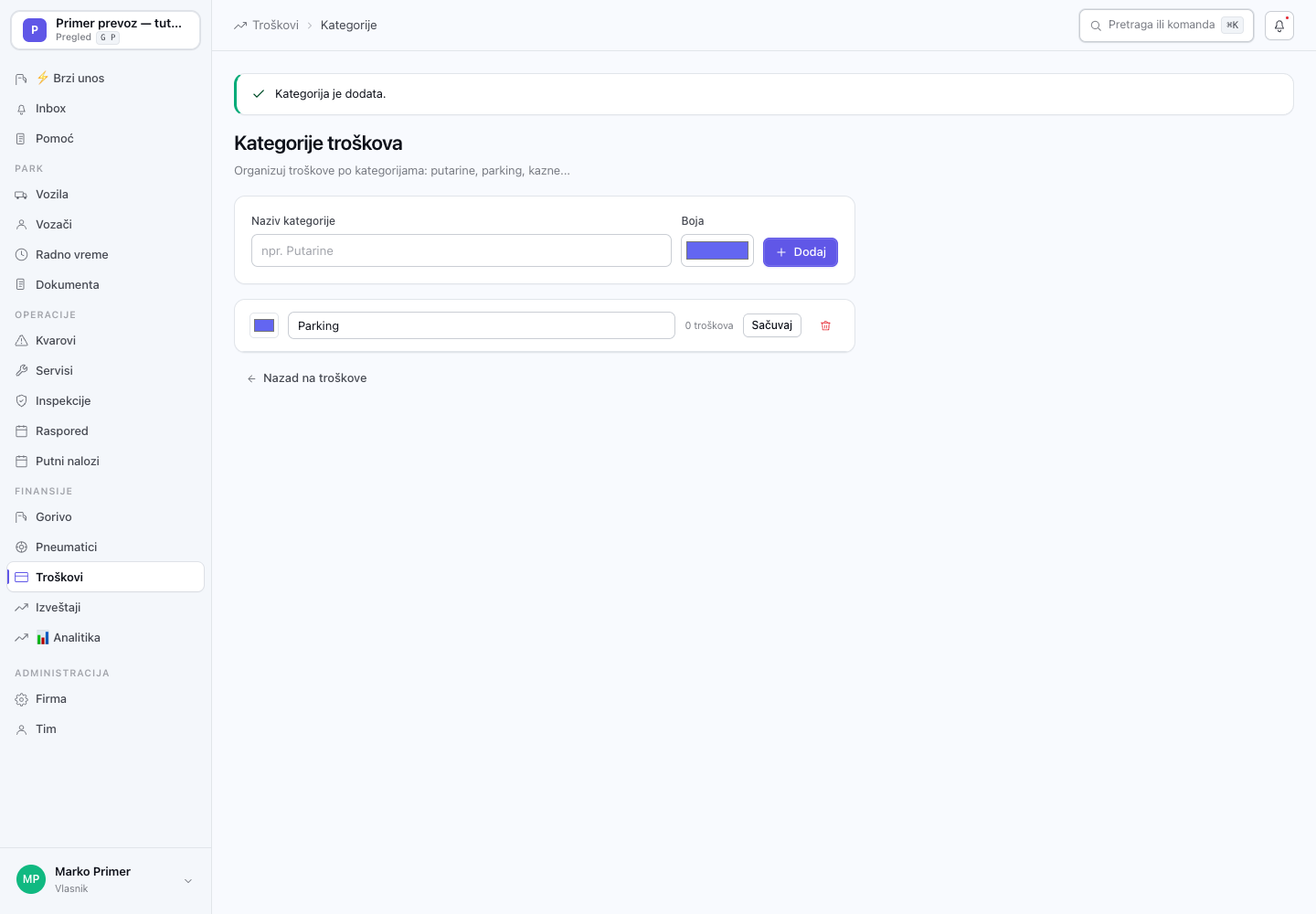
Task: Delete the Parking category via trash icon
Action: (825, 325)
